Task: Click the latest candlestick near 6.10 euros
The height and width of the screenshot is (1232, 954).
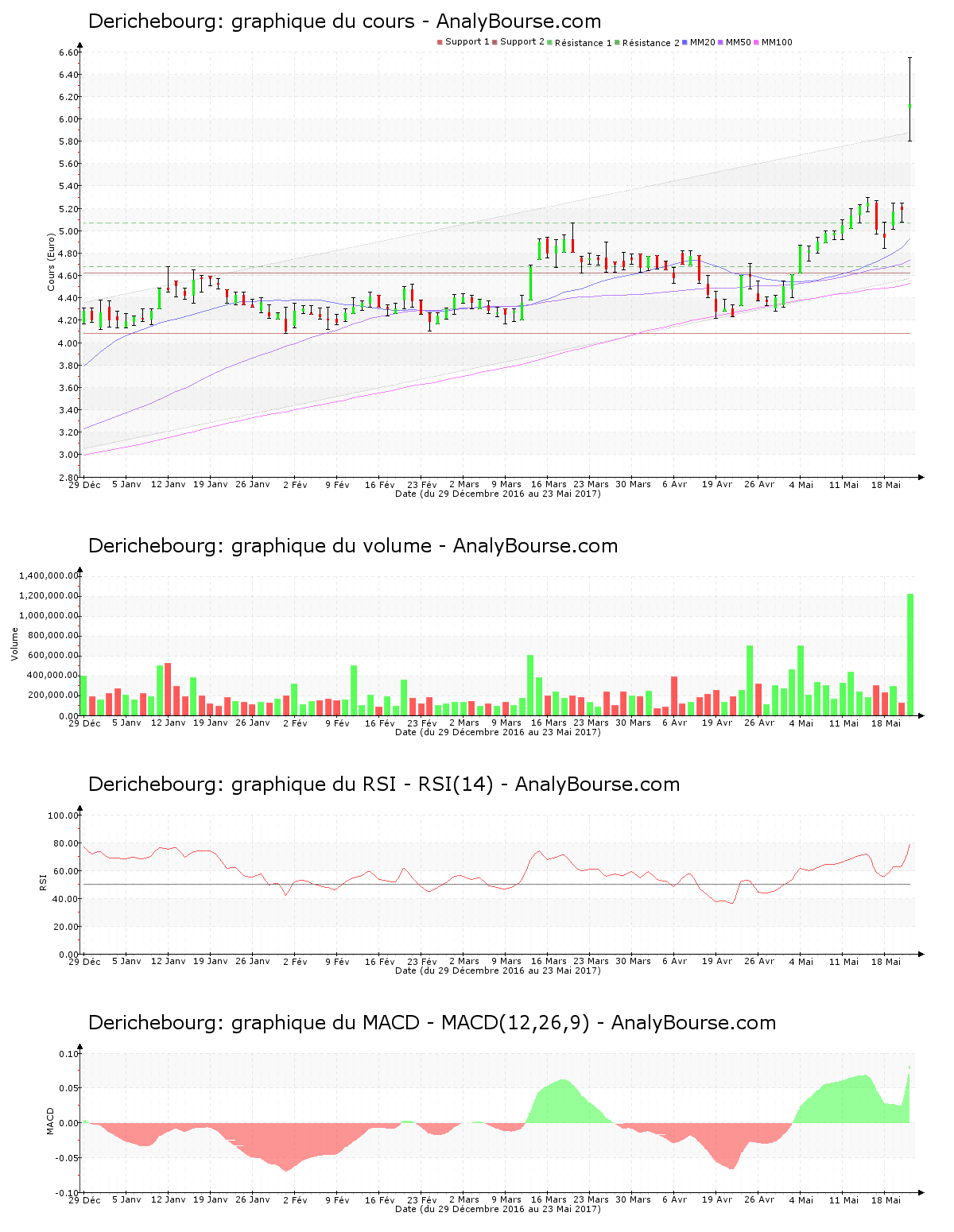Action: tap(909, 106)
